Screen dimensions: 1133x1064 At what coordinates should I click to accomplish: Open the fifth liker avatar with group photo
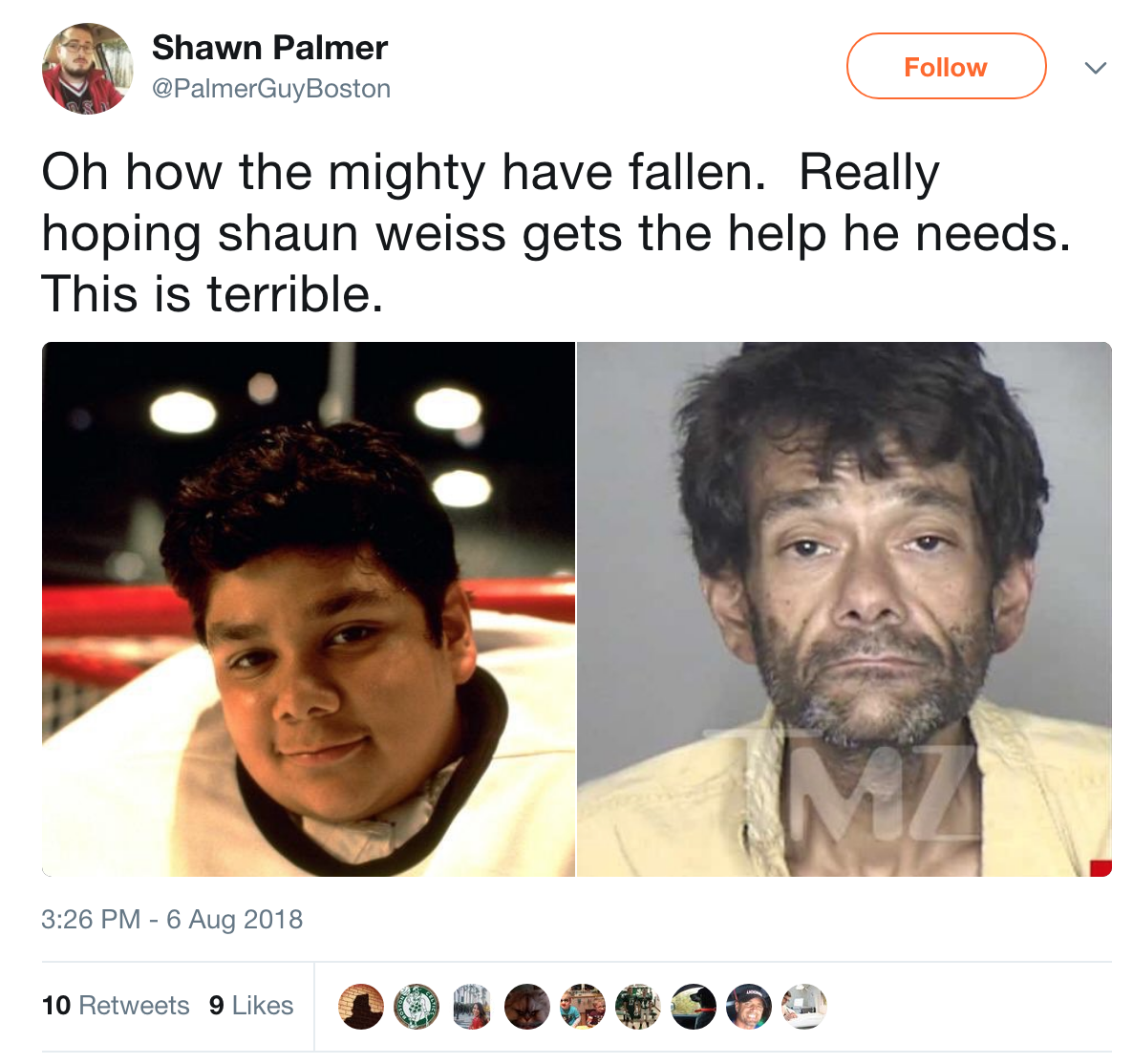click(x=583, y=1006)
